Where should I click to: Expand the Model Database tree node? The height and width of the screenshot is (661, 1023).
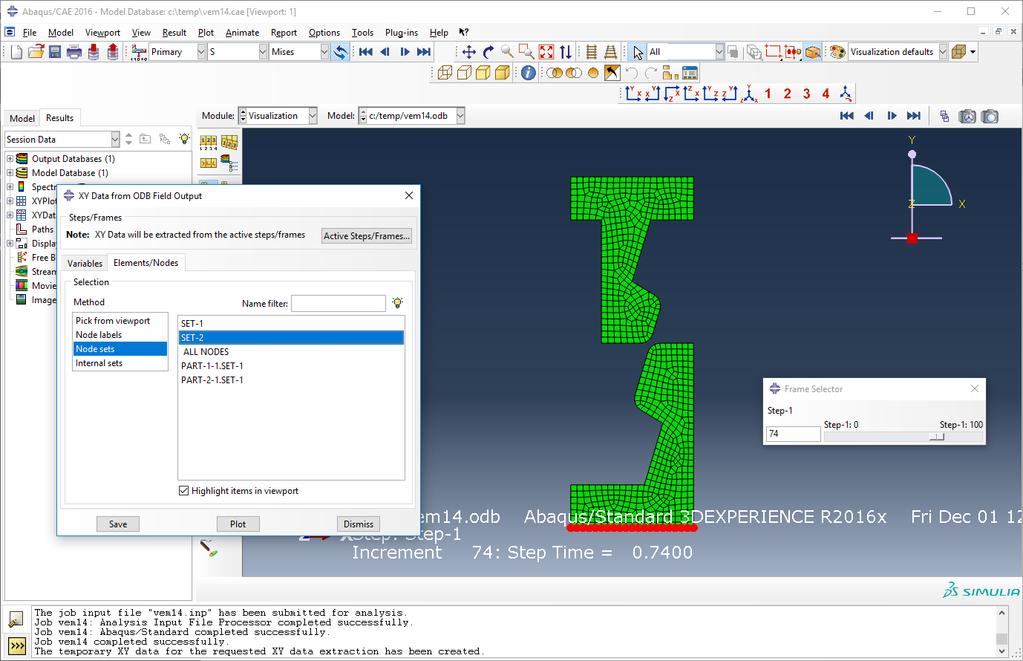click(10, 173)
